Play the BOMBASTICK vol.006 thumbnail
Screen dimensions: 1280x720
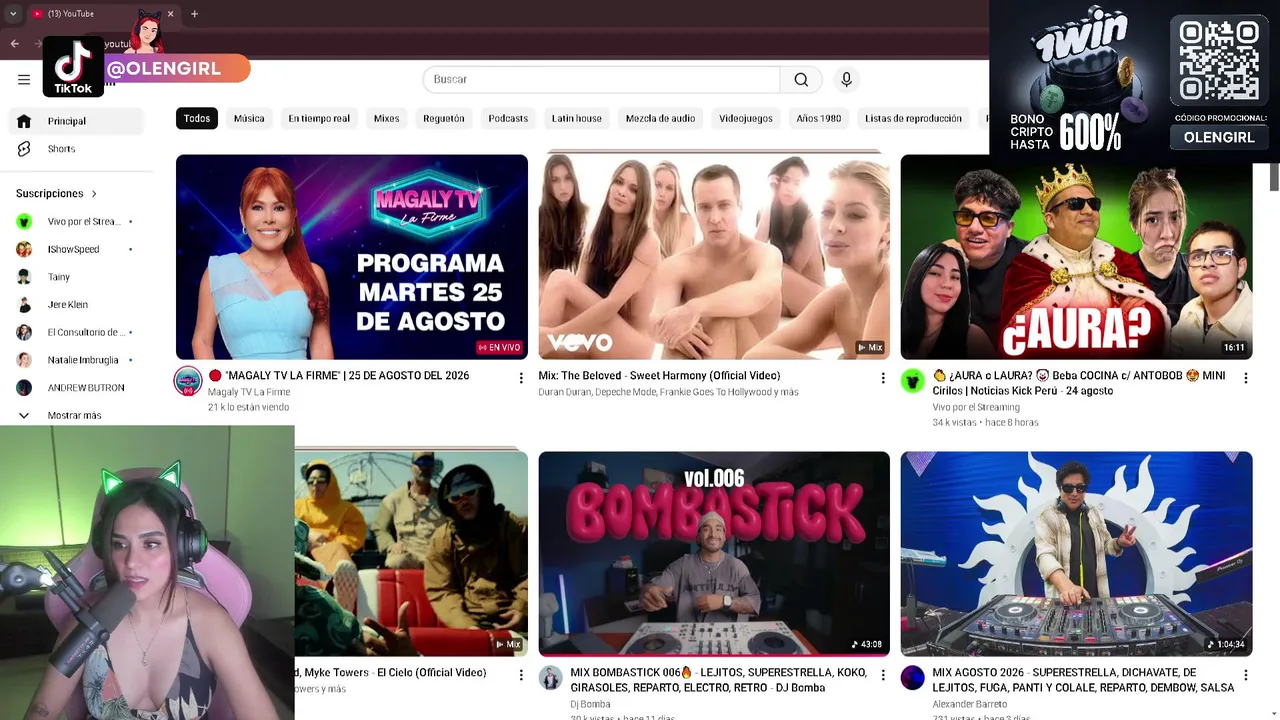[x=714, y=554]
